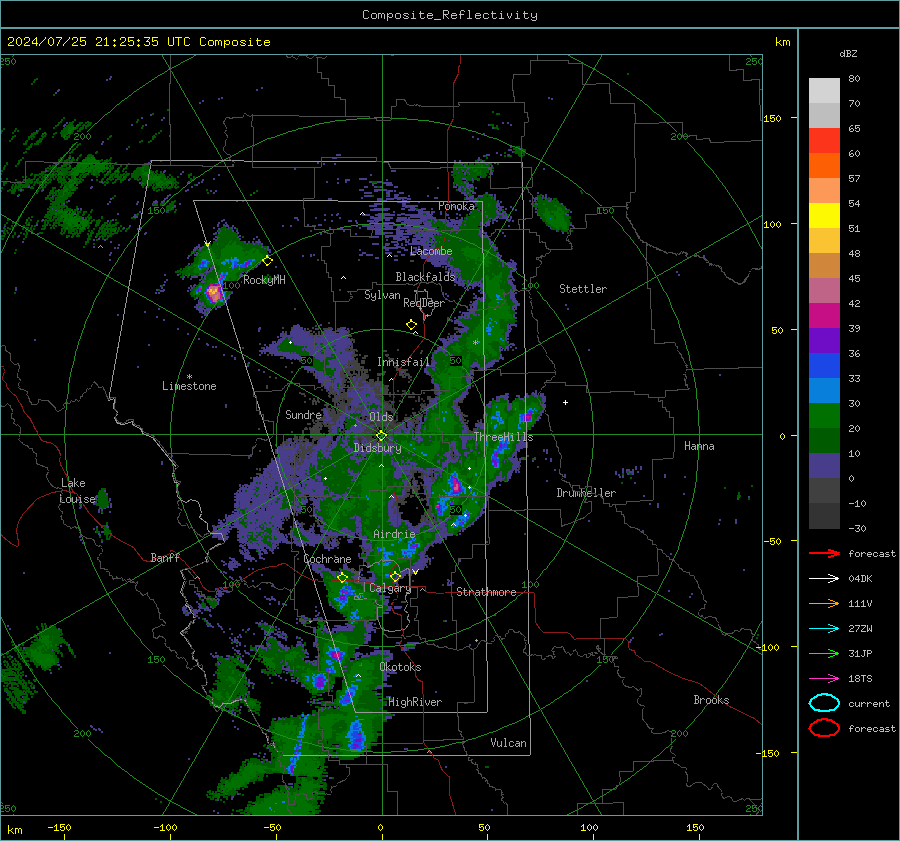
Task: Click the Stettler city label
Action: click(583, 289)
